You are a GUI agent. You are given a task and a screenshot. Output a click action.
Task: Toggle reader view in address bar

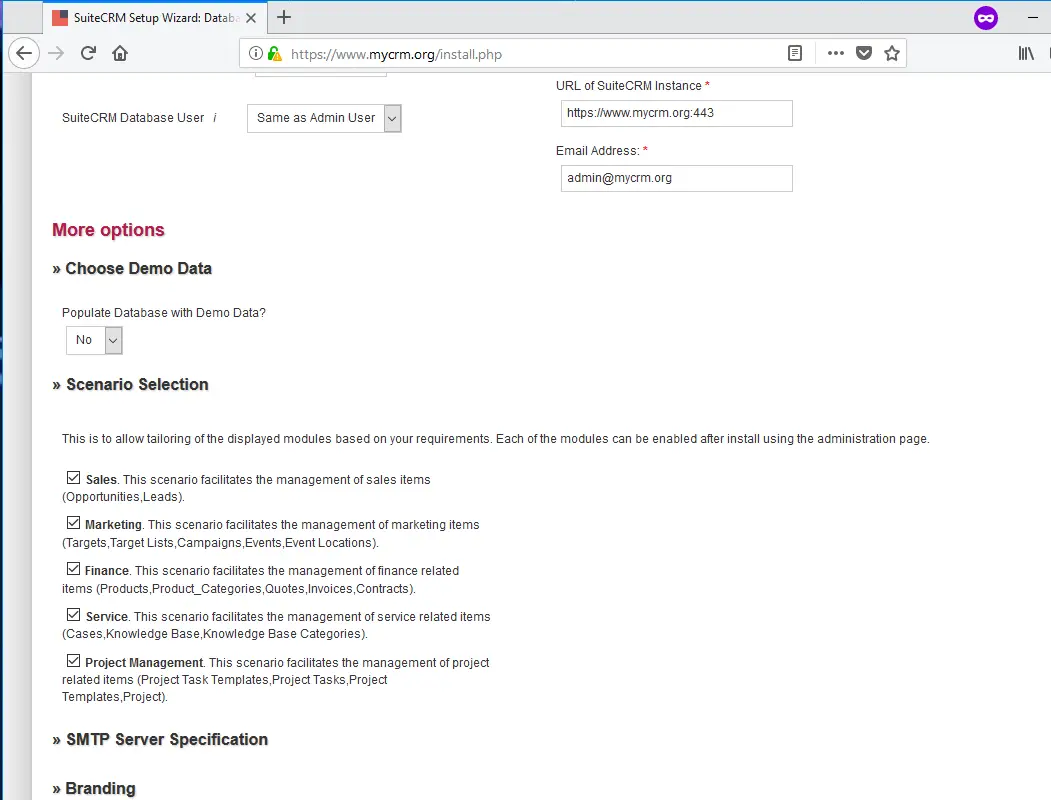pos(795,53)
